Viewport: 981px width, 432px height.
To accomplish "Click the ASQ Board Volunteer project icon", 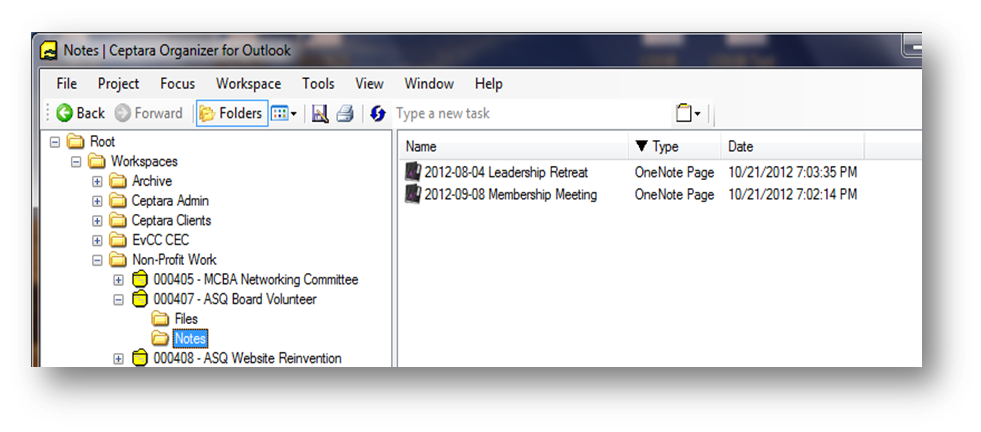I will pos(140,299).
